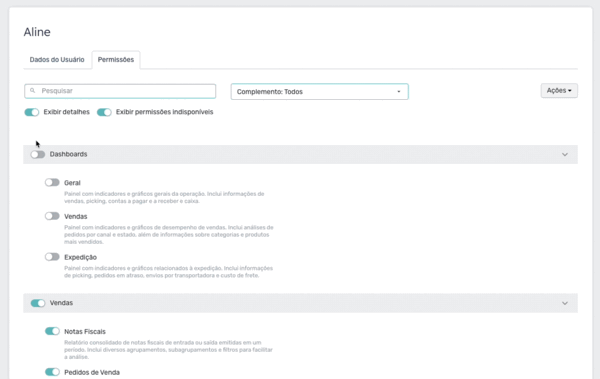The image size is (600, 379).
Task: Toggle Exibir permissões indisponíveis switch
Action: pyautogui.click(x=104, y=112)
